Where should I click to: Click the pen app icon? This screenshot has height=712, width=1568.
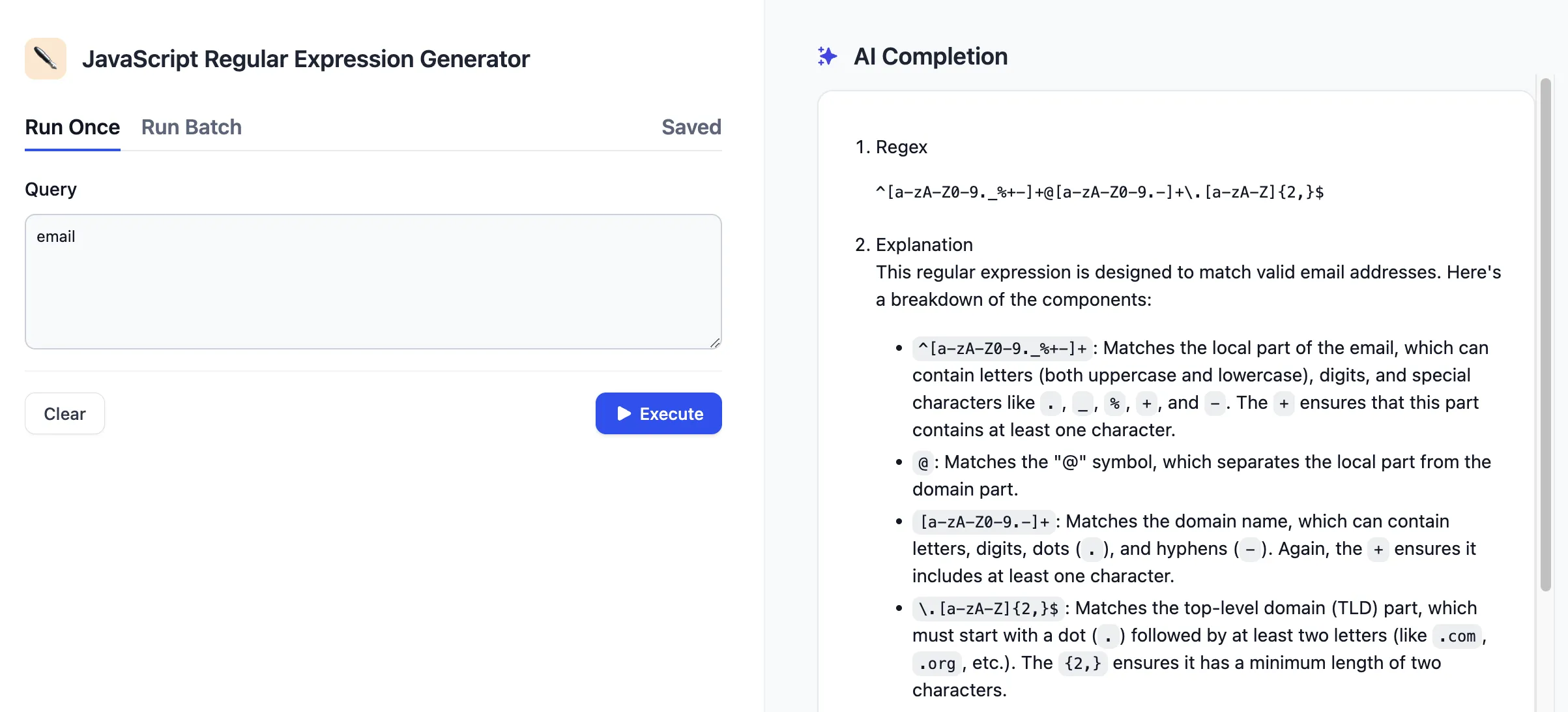pos(45,59)
